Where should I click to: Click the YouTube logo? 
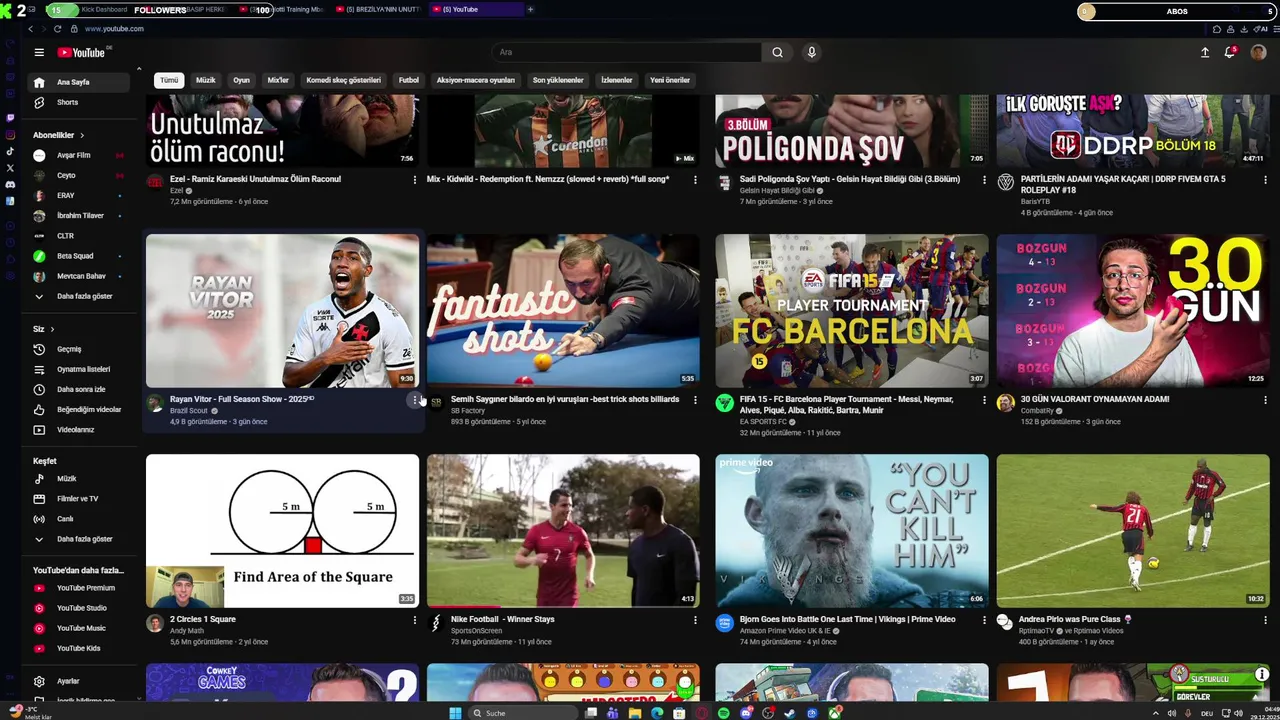point(81,52)
